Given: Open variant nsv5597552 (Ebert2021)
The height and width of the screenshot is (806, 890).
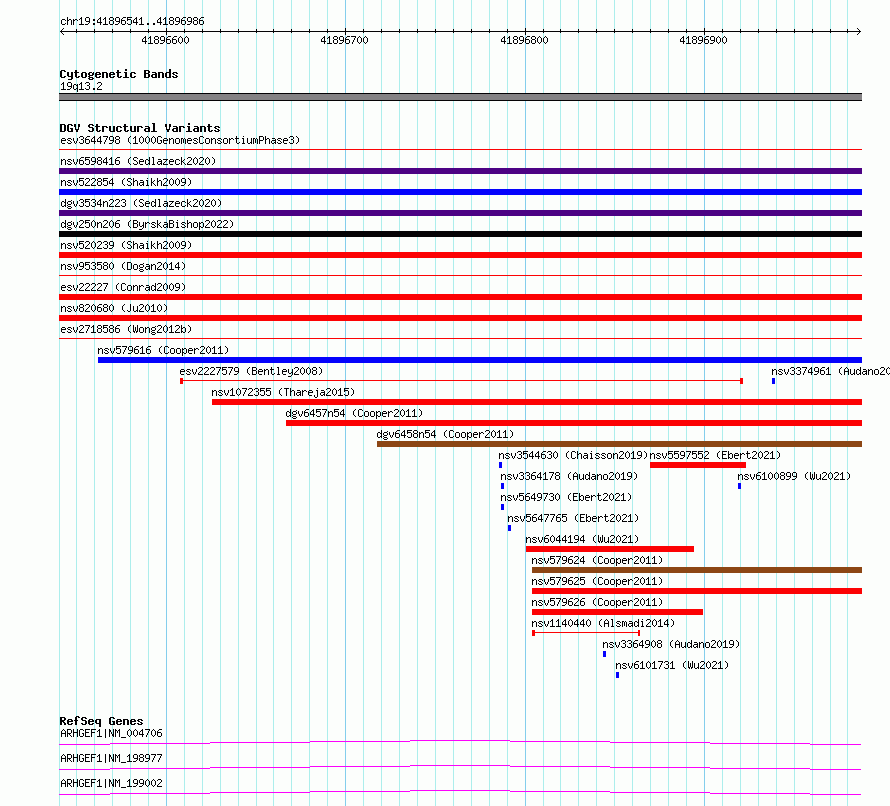Looking at the screenshot, I should click(715, 455).
